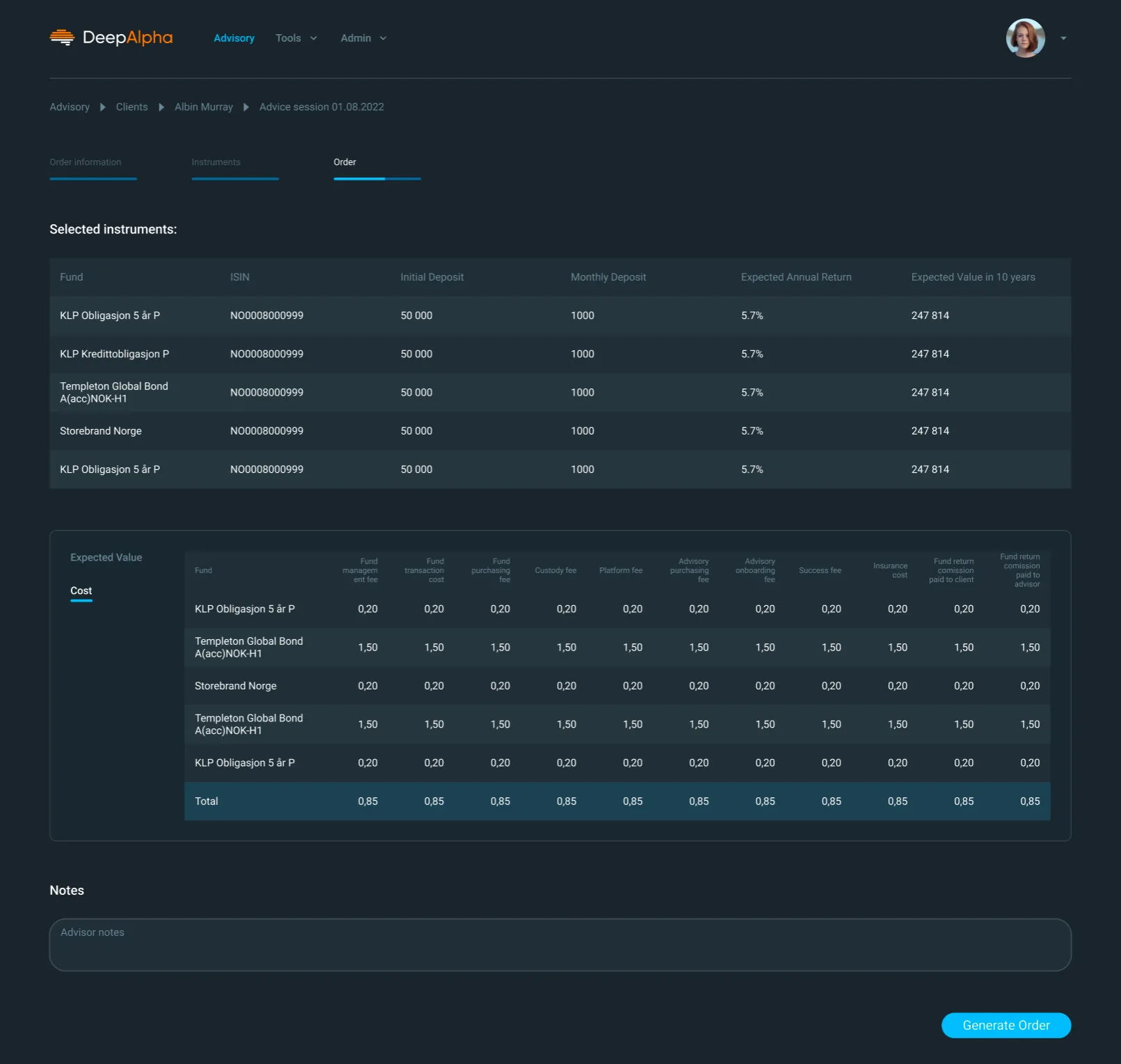Viewport: 1121px width, 1064px height.
Task: Click the Fund management fee column header
Action: point(361,570)
